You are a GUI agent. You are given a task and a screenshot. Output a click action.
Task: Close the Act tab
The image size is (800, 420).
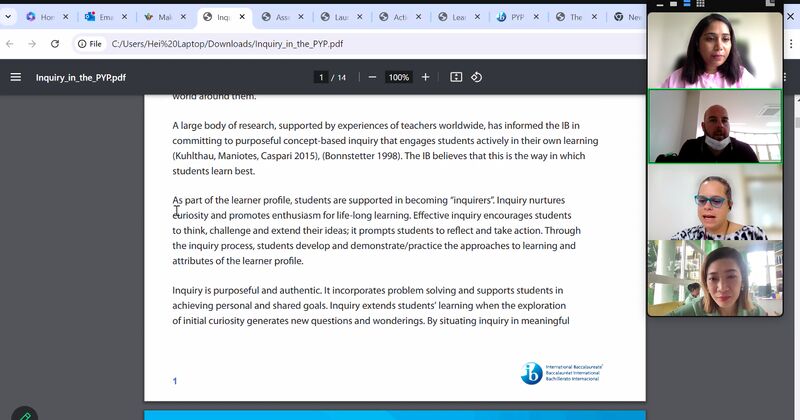coord(418,17)
